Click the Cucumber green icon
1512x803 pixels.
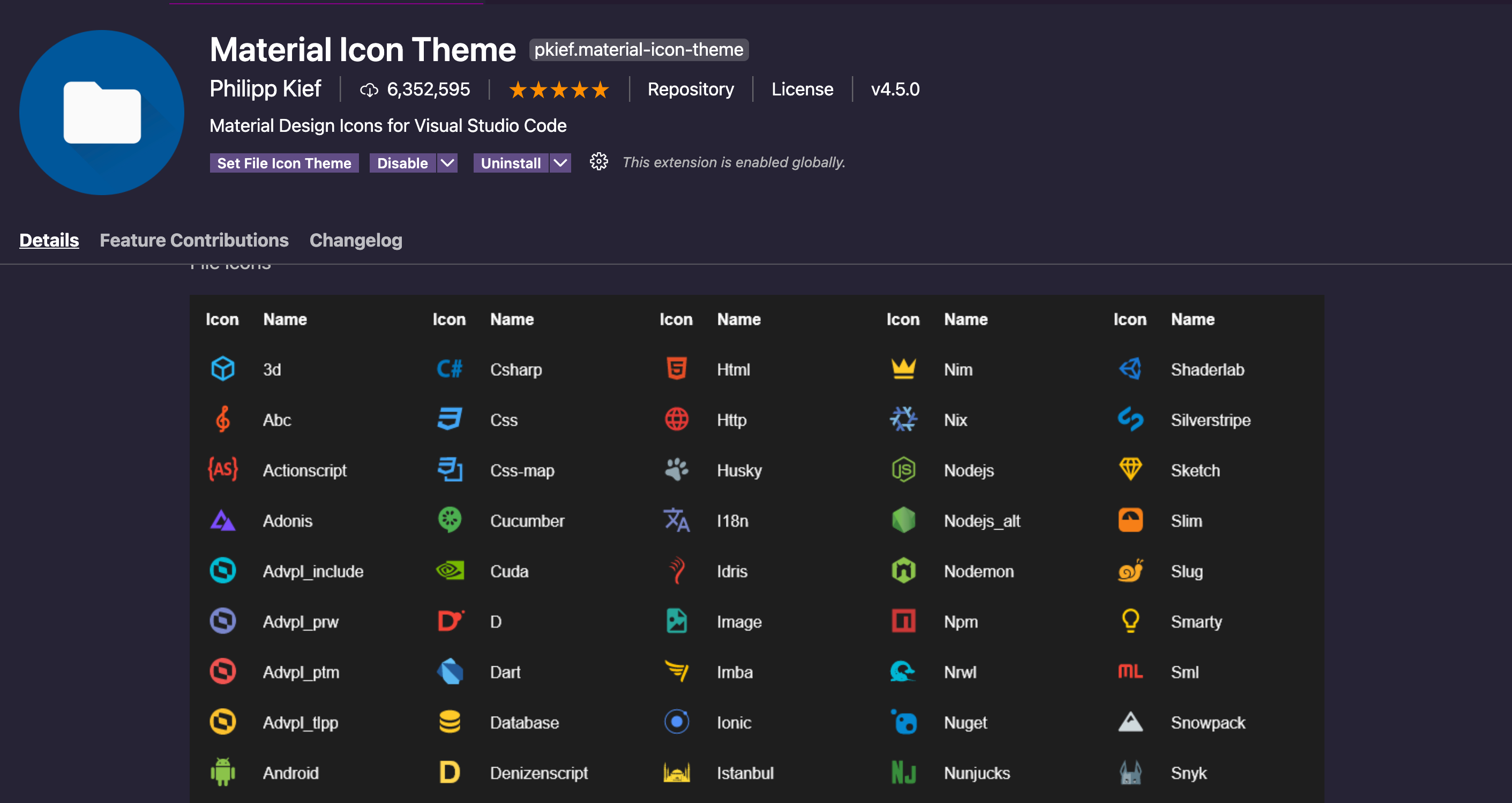pyautogui.click(x=450, y=521)
